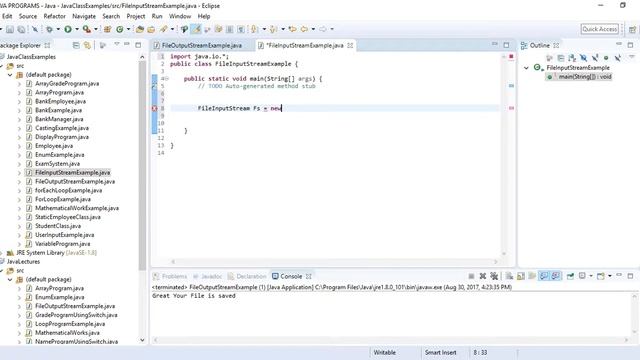
Task: Click the Save toolbar icon
Action: [10, 29]
